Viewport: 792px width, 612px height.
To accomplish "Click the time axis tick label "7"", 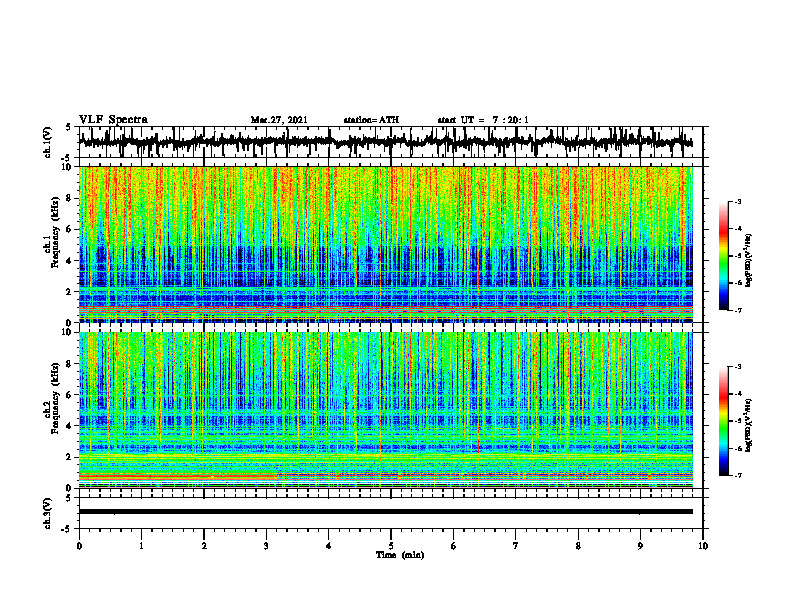I will pyautogui.click(x=516, y=546).
